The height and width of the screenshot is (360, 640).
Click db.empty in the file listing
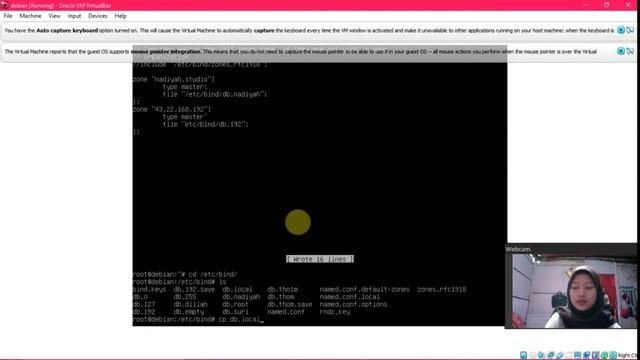189,312
